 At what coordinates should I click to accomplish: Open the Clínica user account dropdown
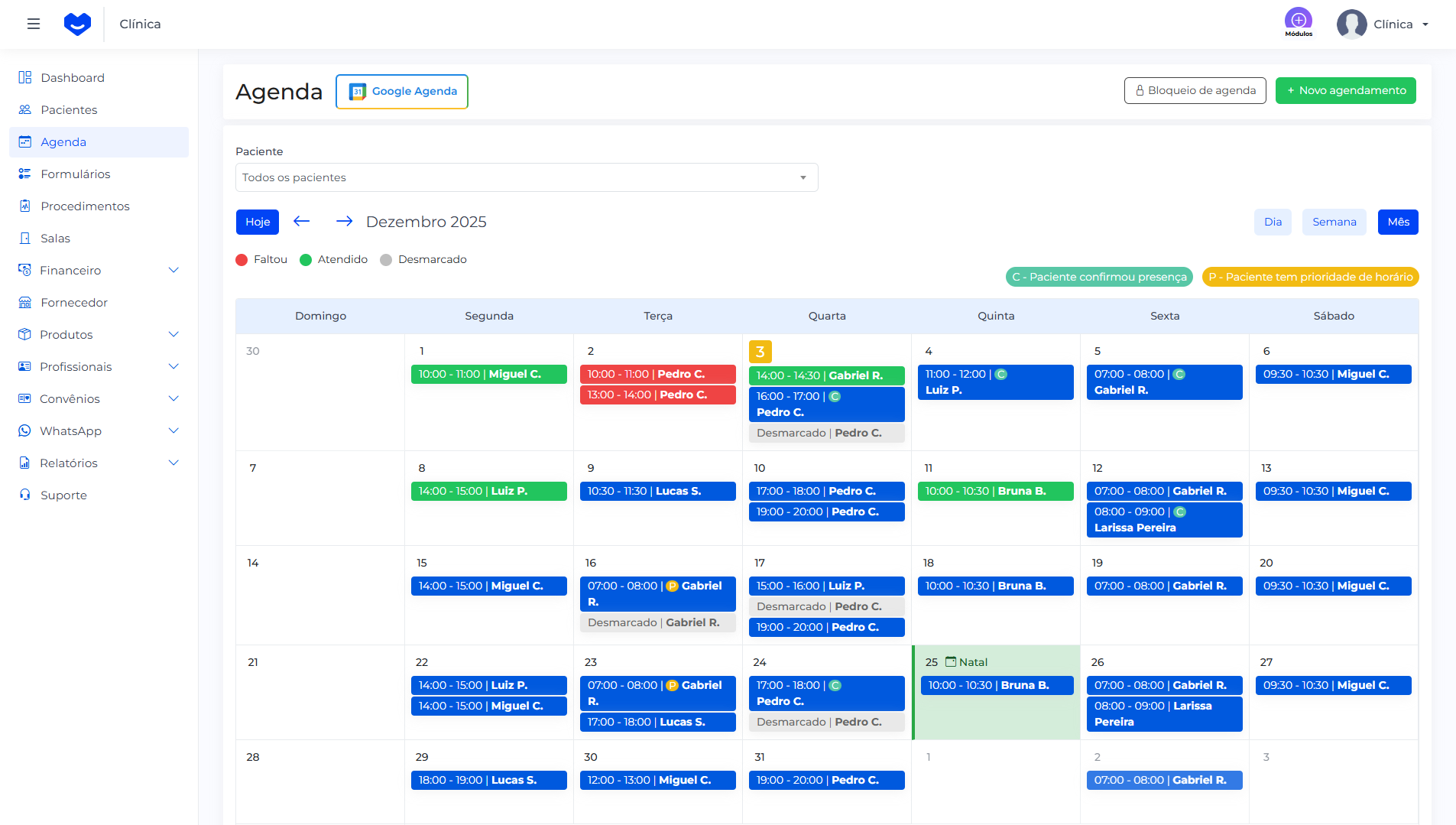(x=1383, y=24)
